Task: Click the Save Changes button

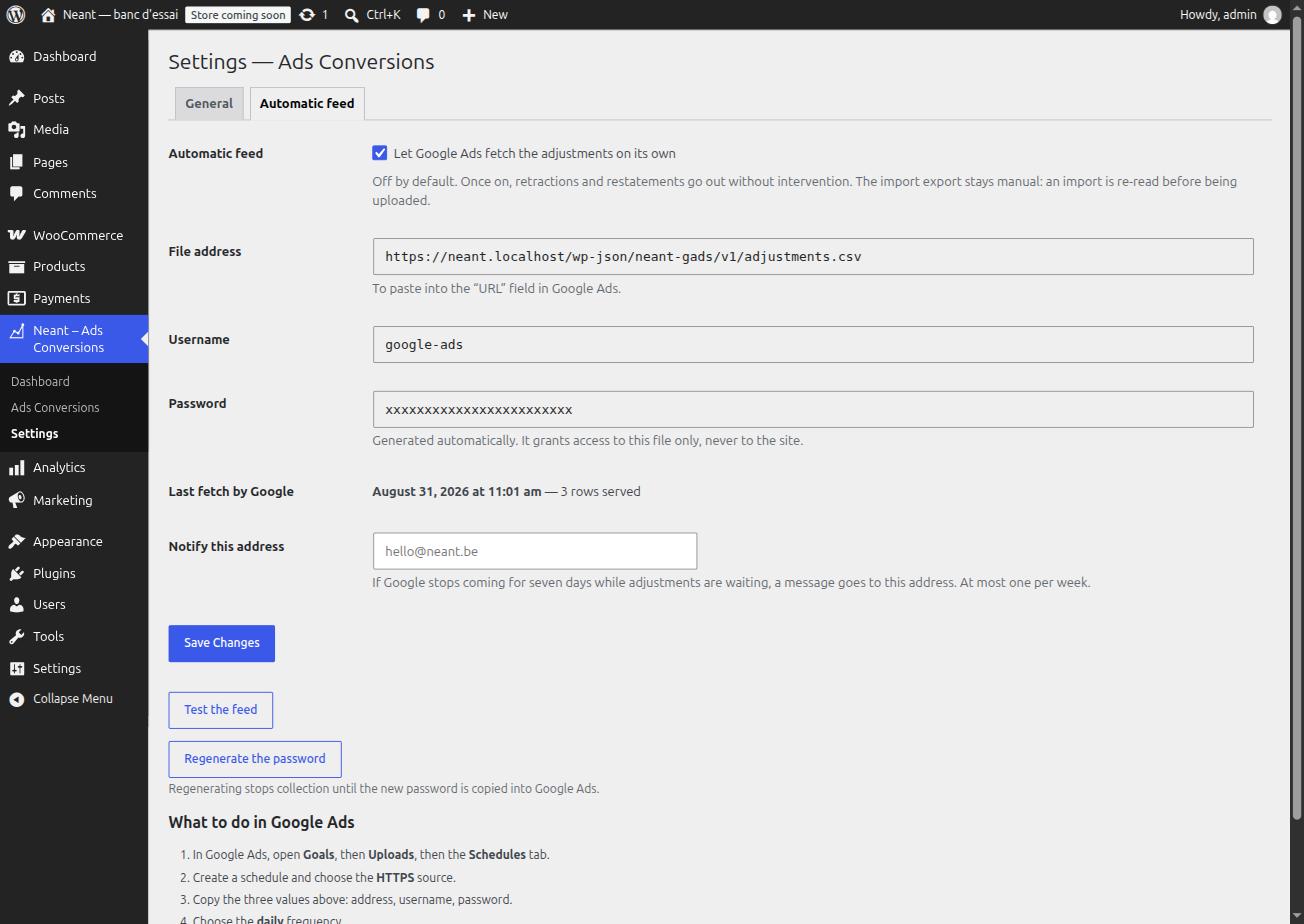Action: [222, 643]
